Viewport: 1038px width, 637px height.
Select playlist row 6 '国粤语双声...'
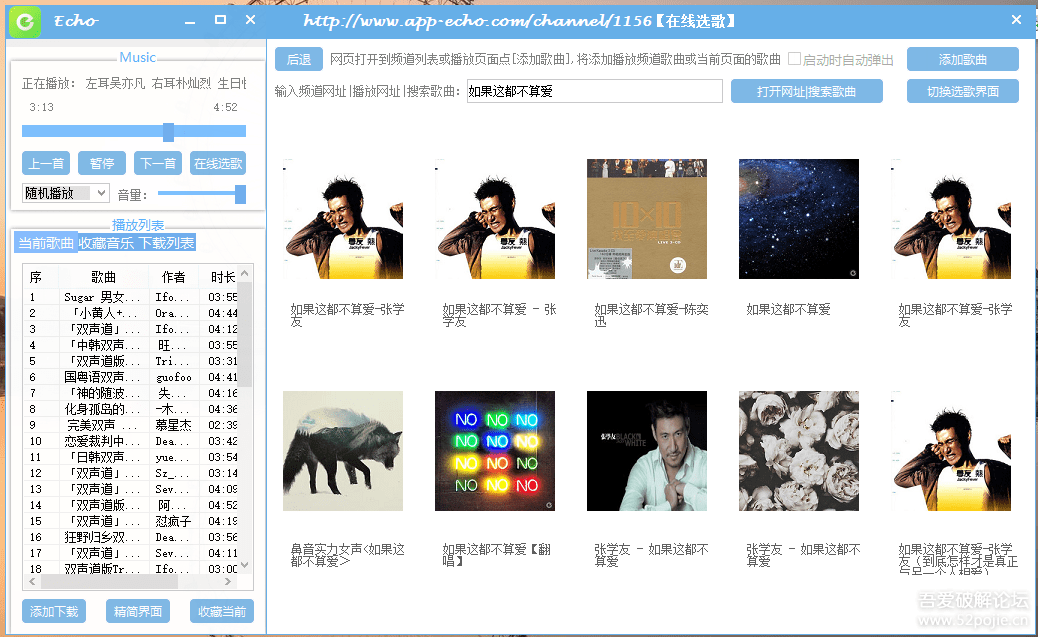[x=130, y=377]
